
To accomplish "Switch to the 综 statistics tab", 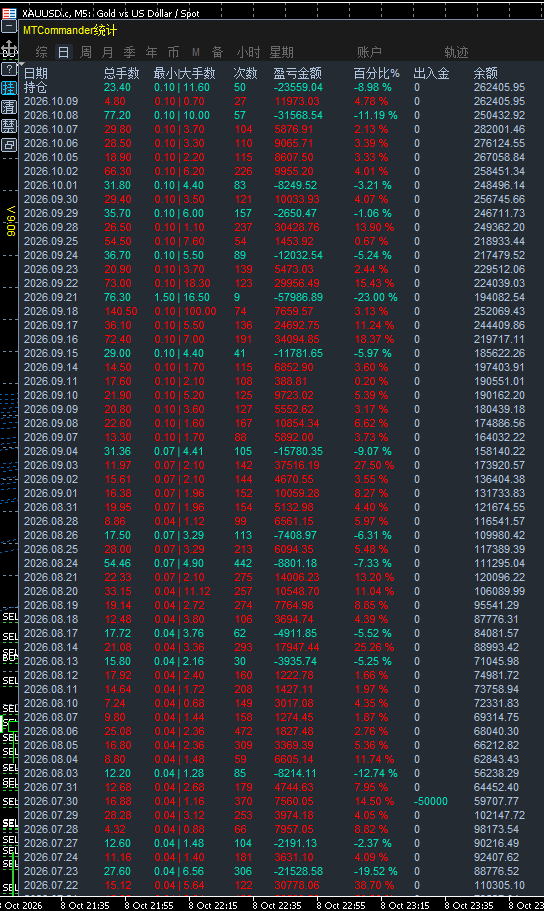I will [x=41, y=52].
